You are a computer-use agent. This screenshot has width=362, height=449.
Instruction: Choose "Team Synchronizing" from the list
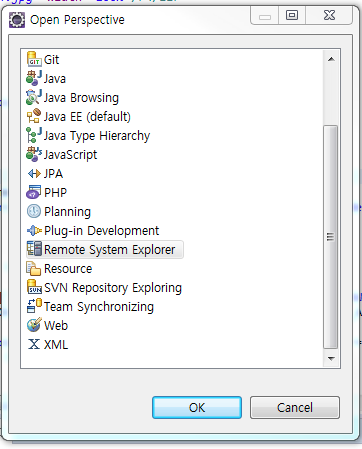click(99, 307)
